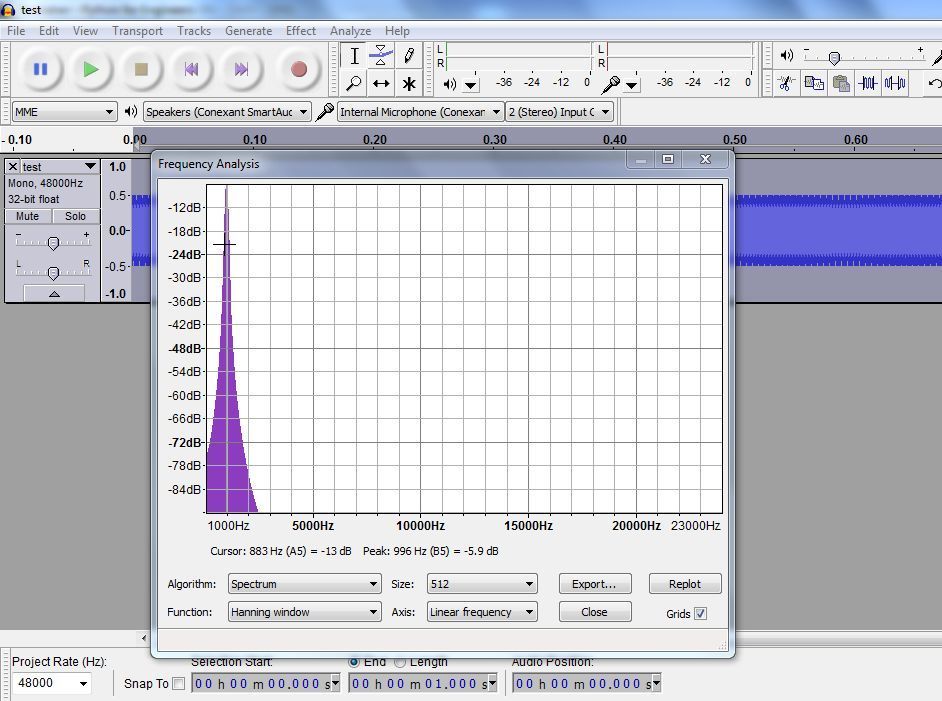
Task: Open the File menu
Action: [x=16, y=31]
